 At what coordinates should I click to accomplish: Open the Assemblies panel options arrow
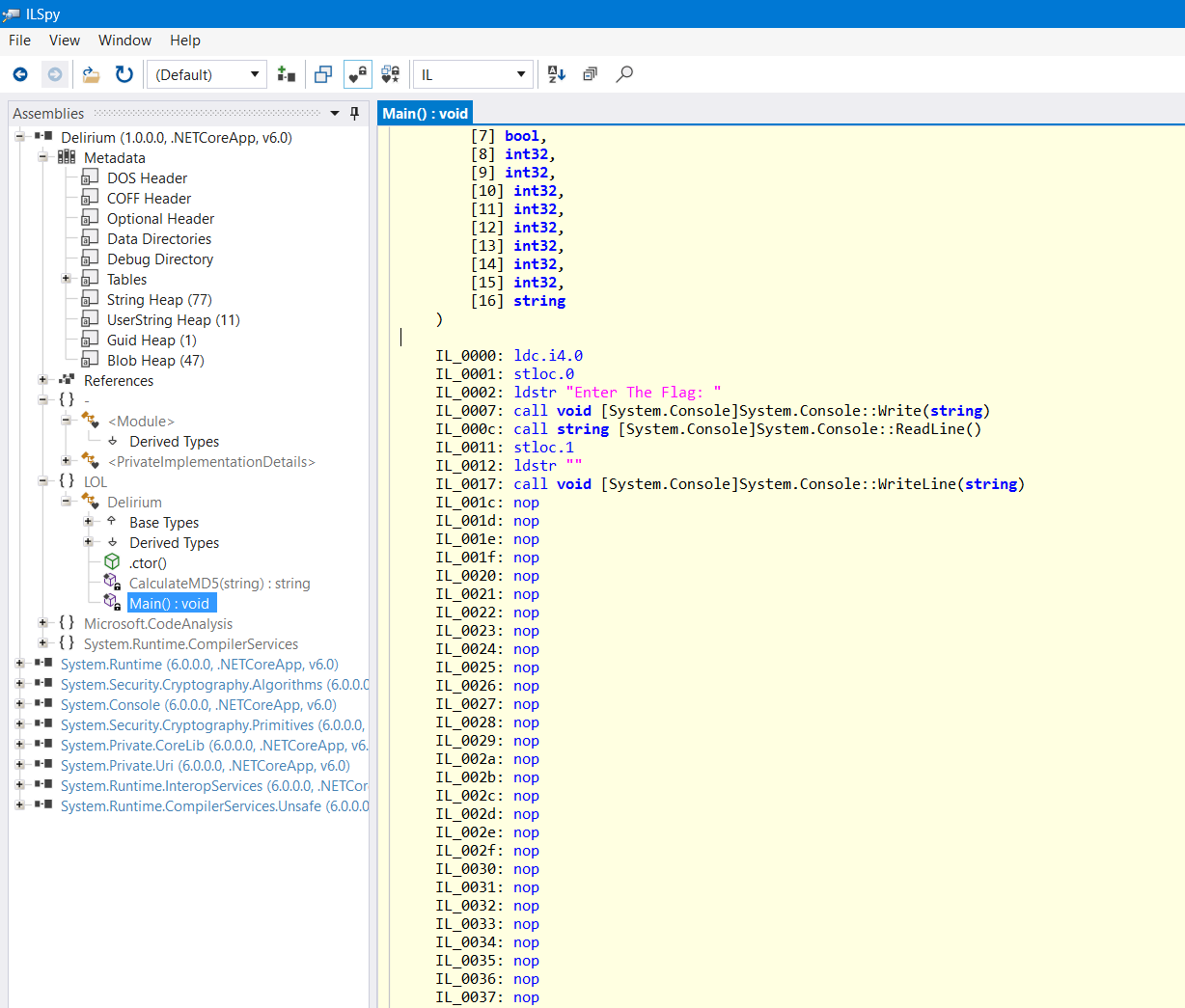(x=335, y=114)
